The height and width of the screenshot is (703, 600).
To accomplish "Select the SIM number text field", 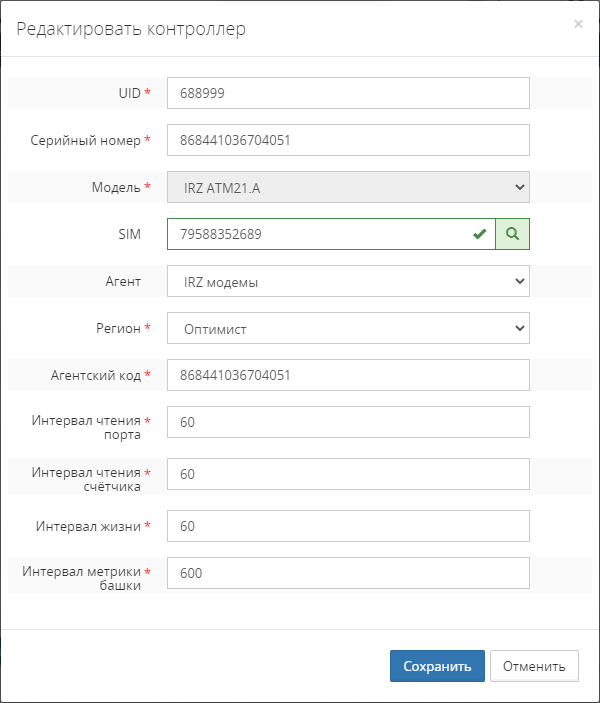I will 318,234.
